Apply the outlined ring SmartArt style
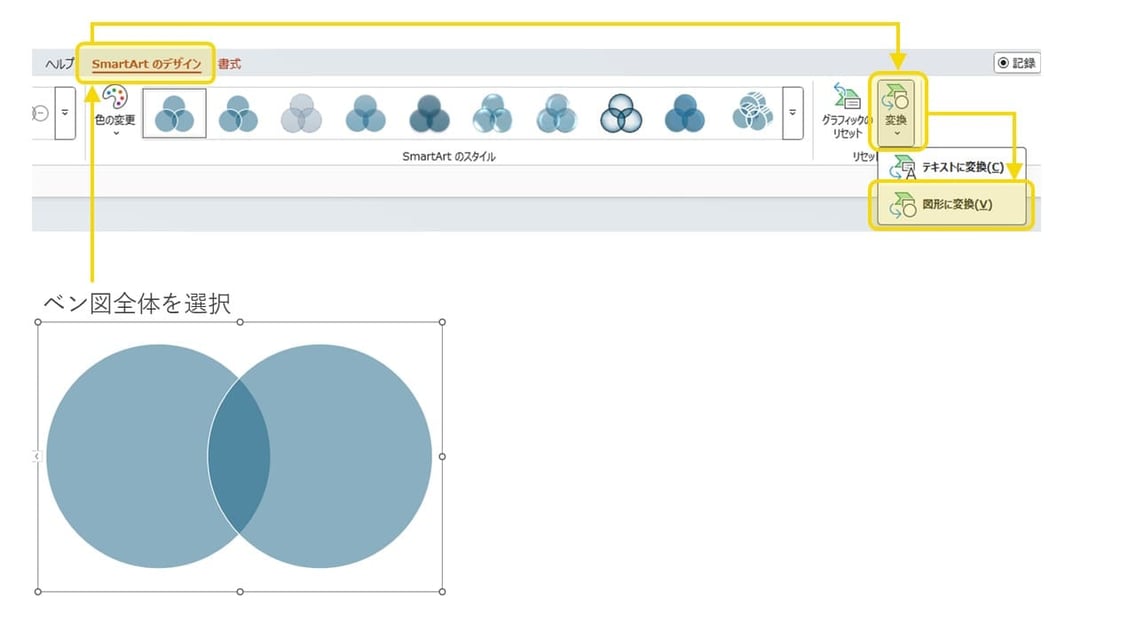The height and width of the screenshot is (639, 1136). 621,114
